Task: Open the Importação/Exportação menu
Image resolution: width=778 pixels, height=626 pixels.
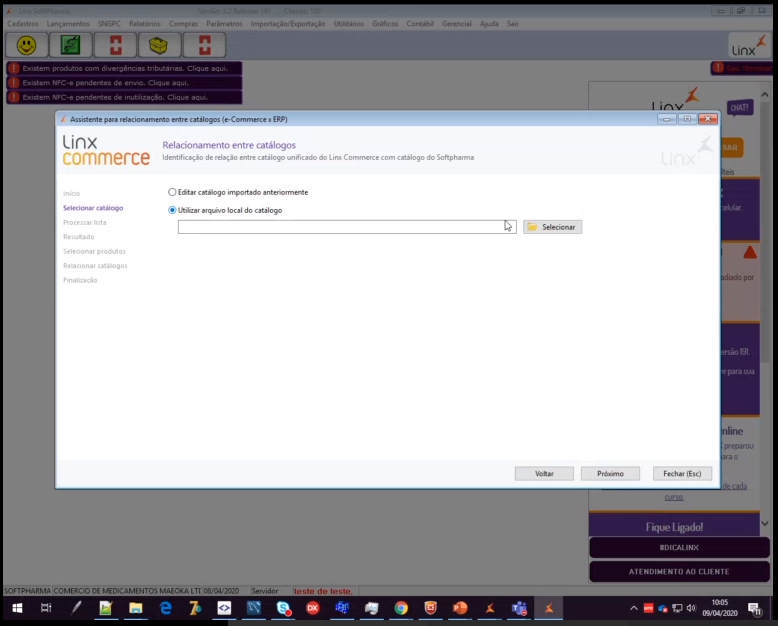Action: (288, 24)
